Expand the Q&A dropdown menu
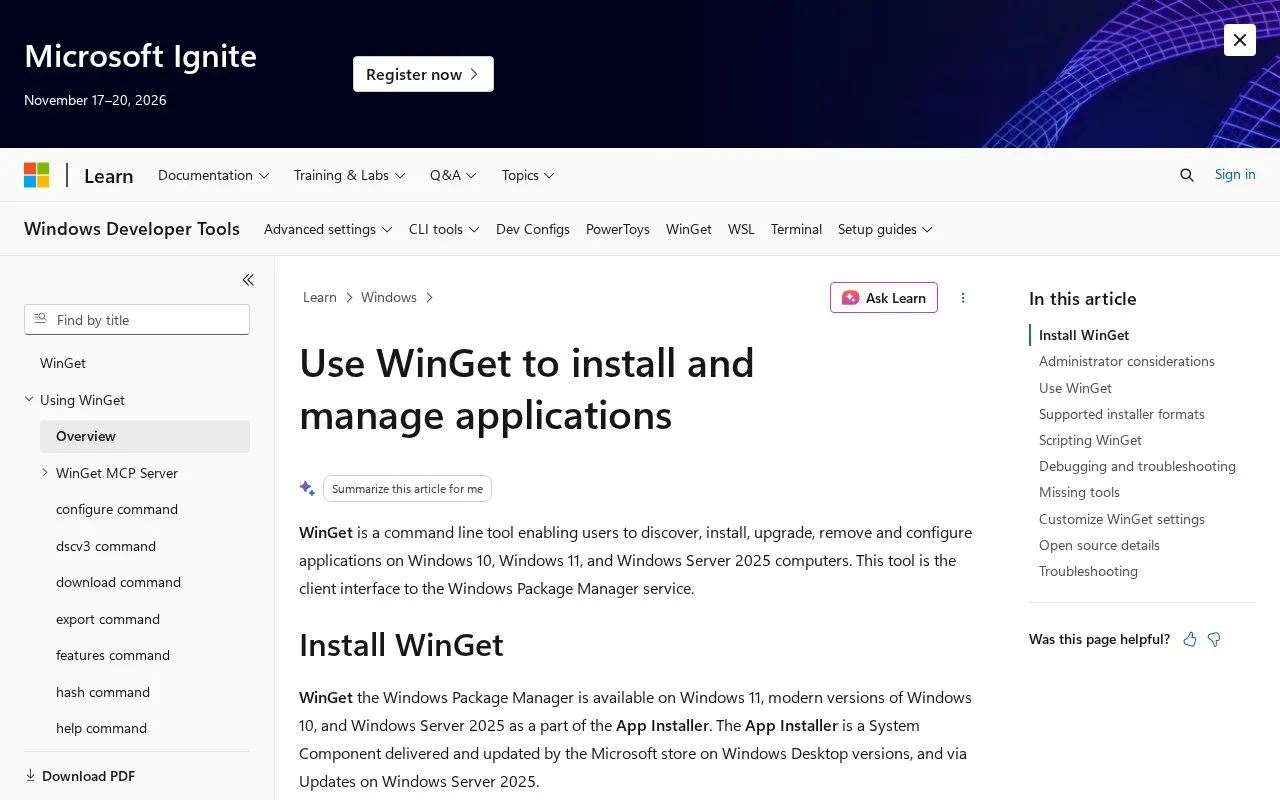Screen dimensions: 1280x800 pos(454,175)
